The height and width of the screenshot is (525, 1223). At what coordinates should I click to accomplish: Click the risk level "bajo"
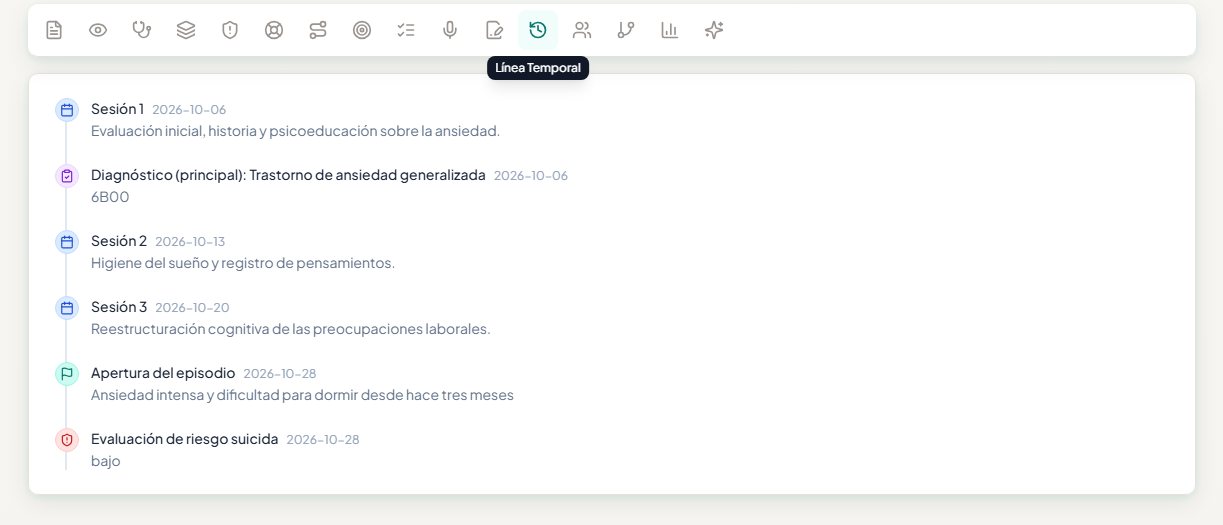pos(106,461)
